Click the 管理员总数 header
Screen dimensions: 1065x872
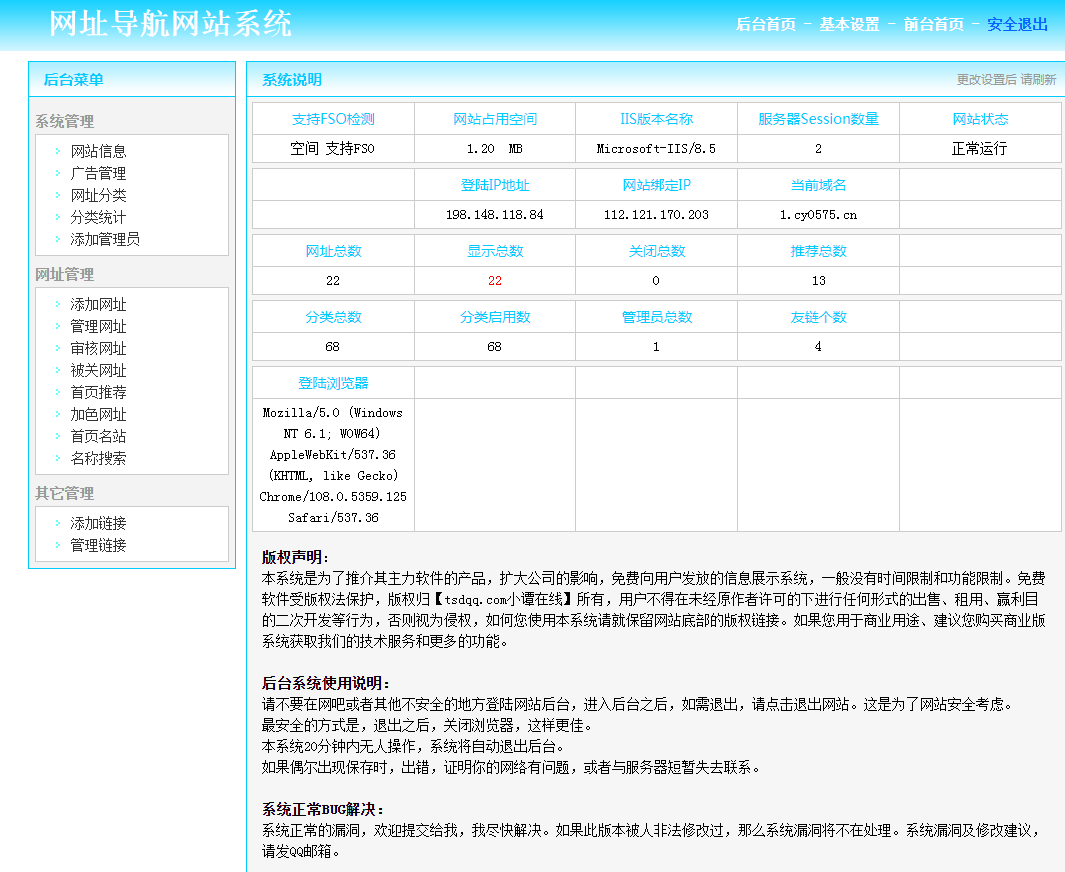click(x=657, y=316)
